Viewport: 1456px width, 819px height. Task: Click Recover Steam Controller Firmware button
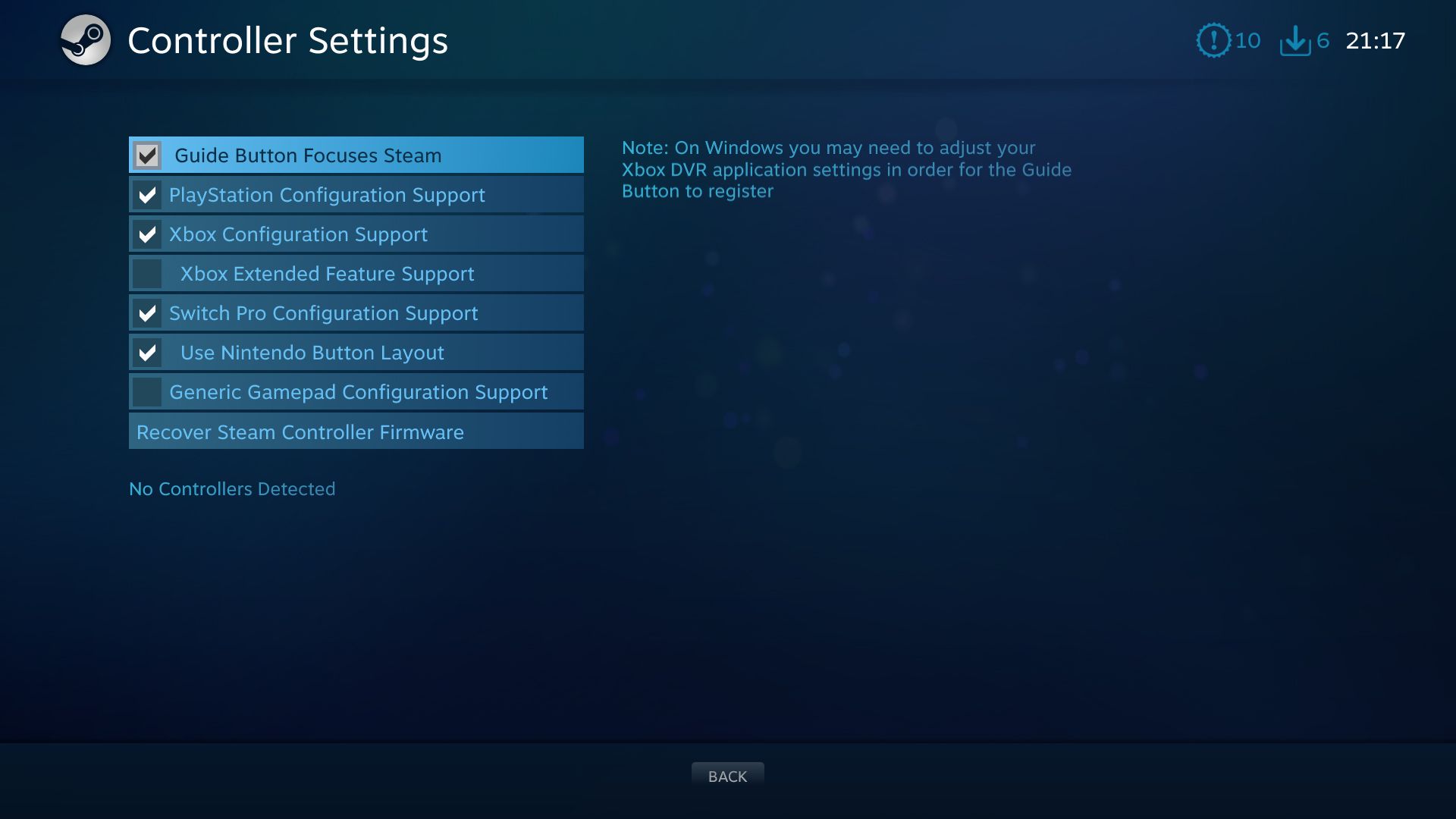click(x=356, y=431)
